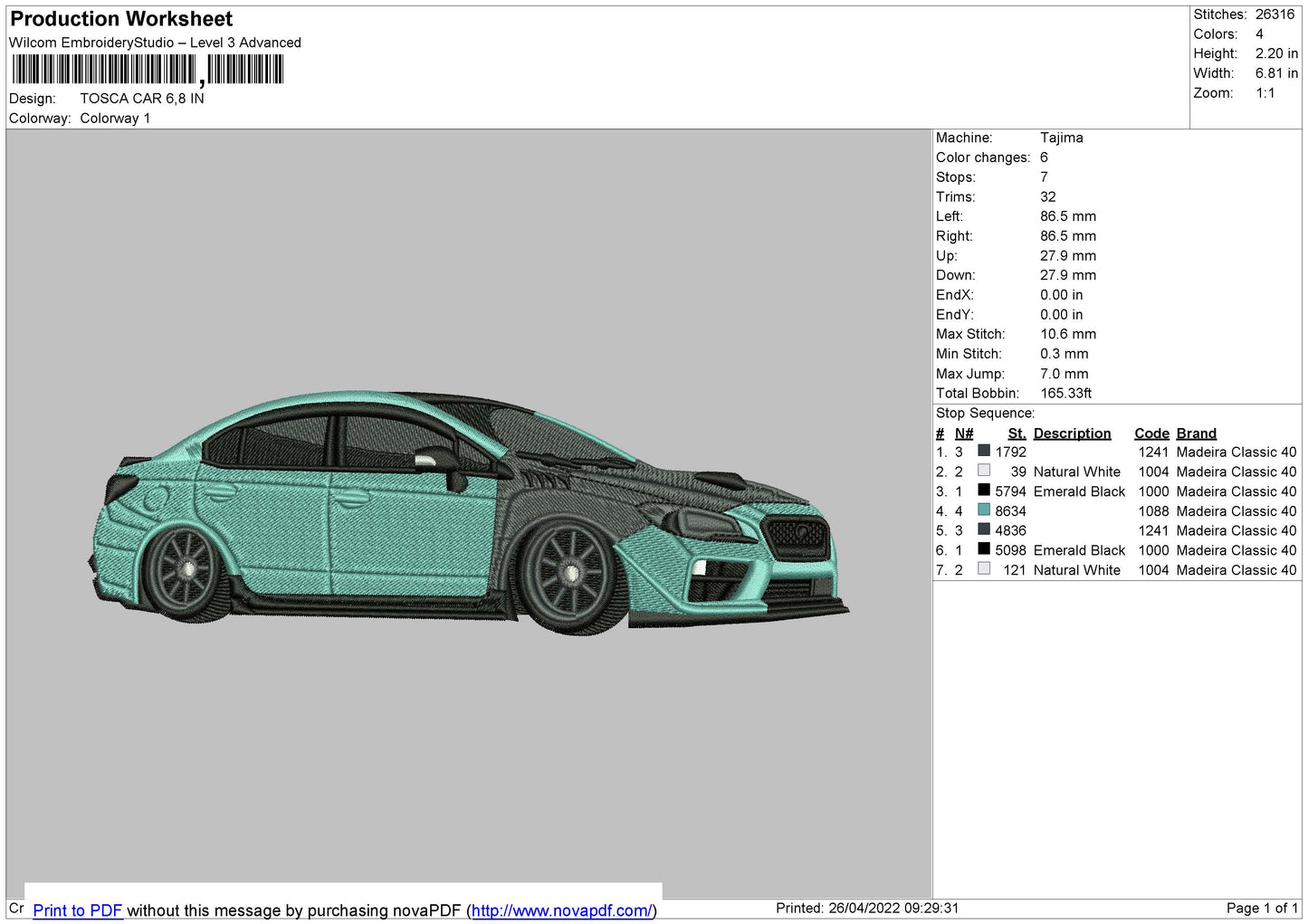1308x924 pixels.
Task: Select the Stitches value 26316
Action: tap(1275, 14)
